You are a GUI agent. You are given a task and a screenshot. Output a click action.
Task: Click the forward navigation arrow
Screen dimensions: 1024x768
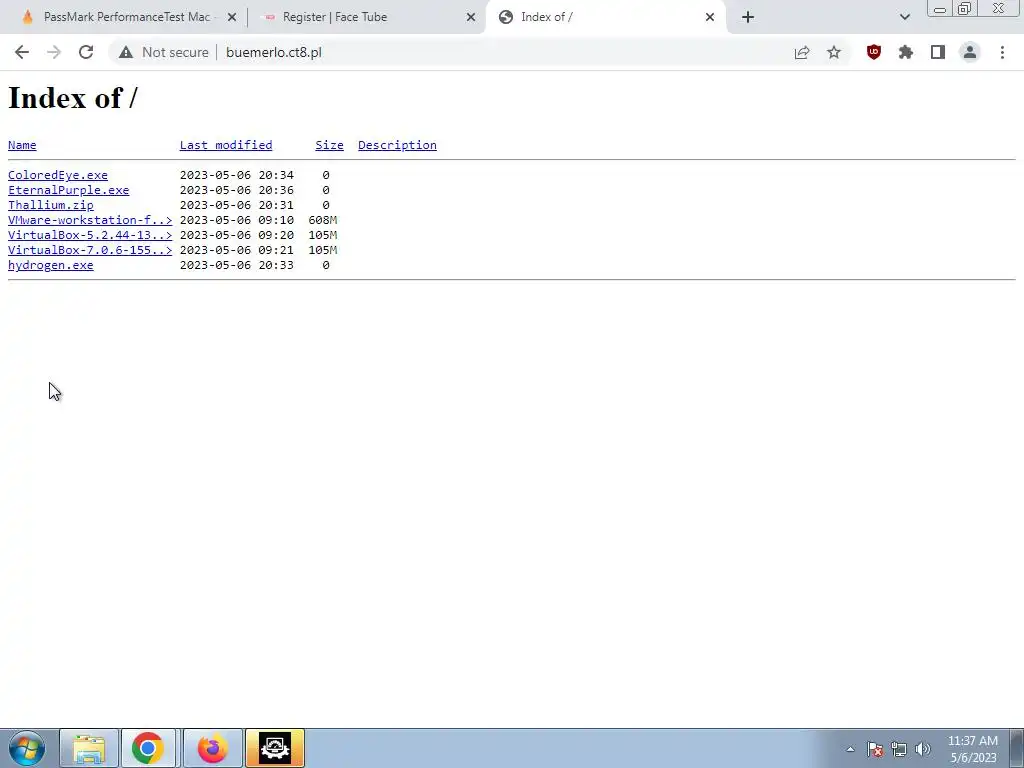pos(54,52)
